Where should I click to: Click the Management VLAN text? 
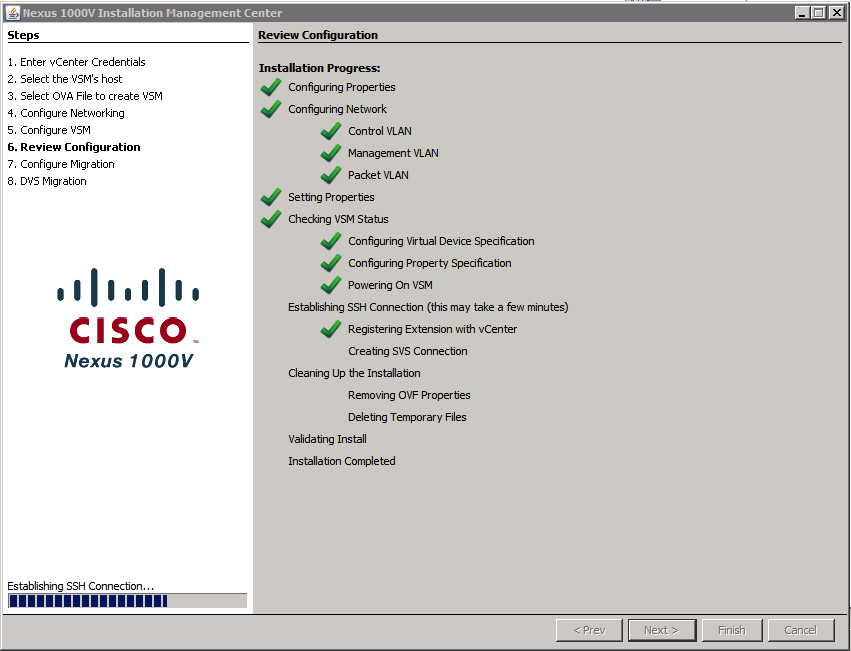click(x=393, y=153)
